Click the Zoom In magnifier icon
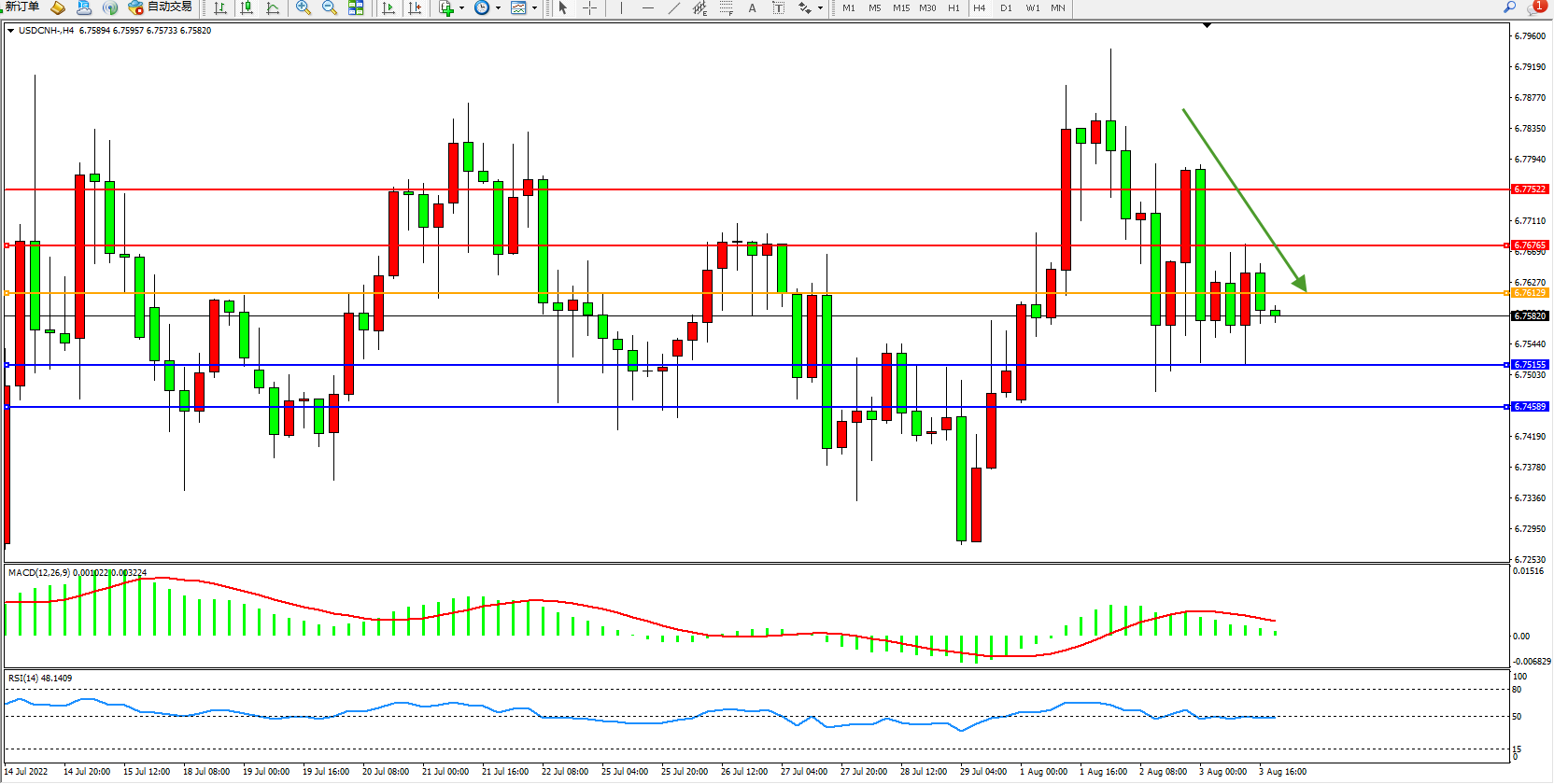 (304, 7)
